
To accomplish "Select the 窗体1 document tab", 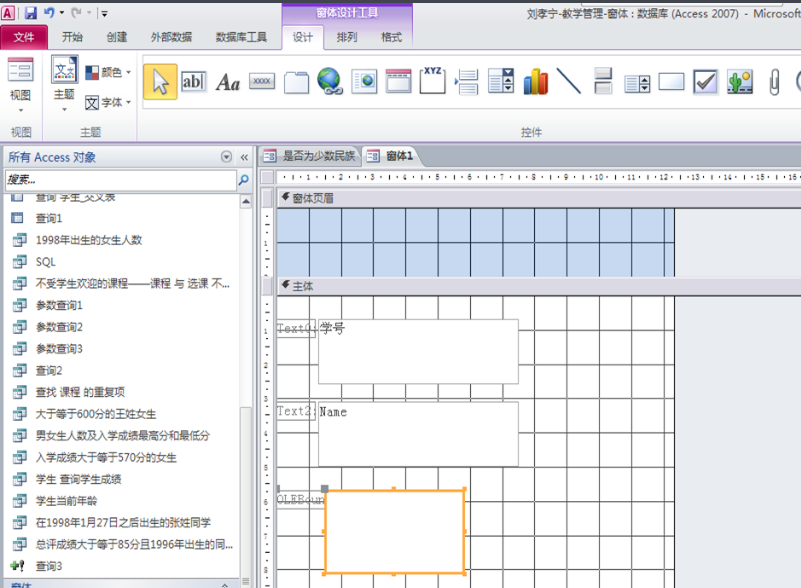I will (x=391, y=156).
